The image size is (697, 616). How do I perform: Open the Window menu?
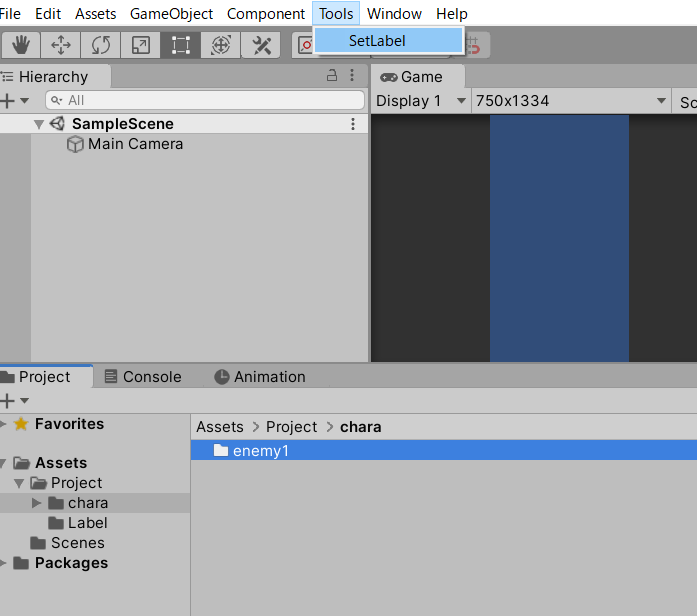[394, 14]
